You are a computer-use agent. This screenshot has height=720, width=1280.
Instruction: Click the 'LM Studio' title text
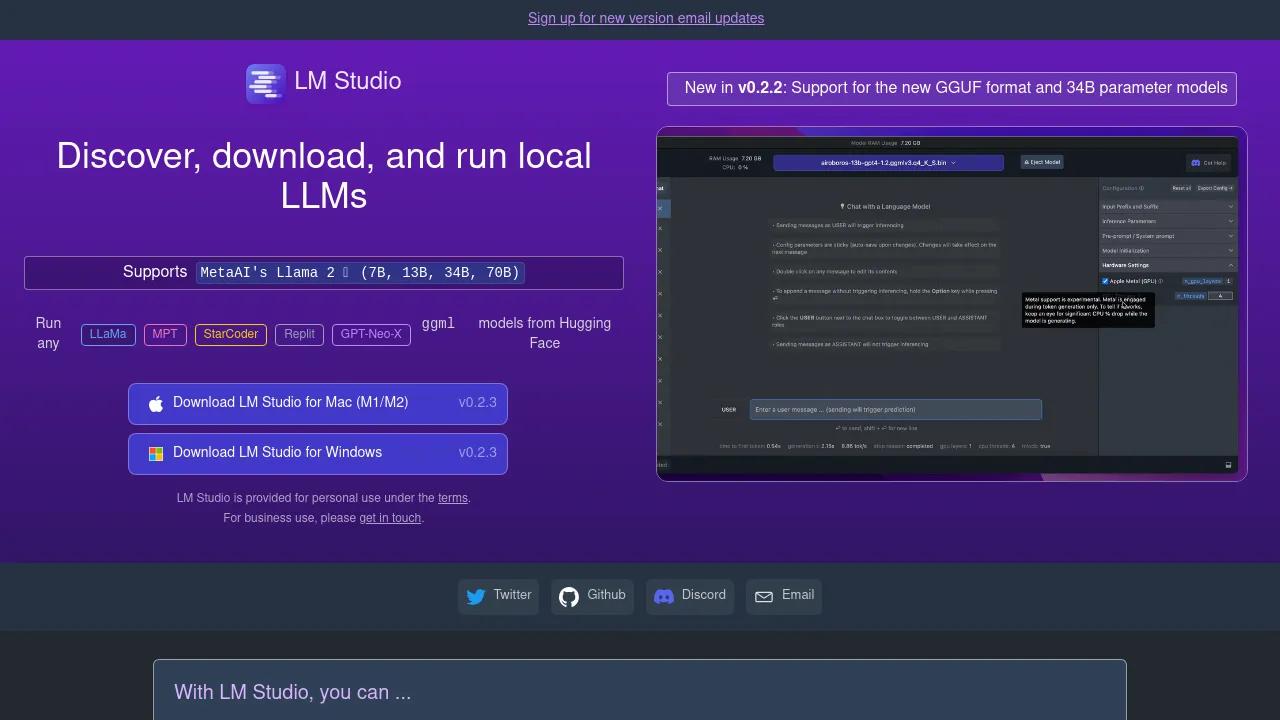pyautogui.click(x=348, y=81)
